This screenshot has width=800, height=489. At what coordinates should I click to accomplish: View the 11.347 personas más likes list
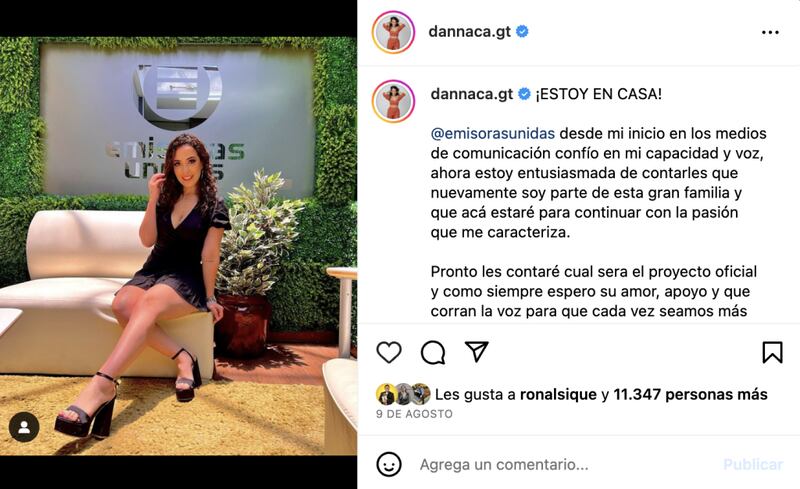[690, 394]
